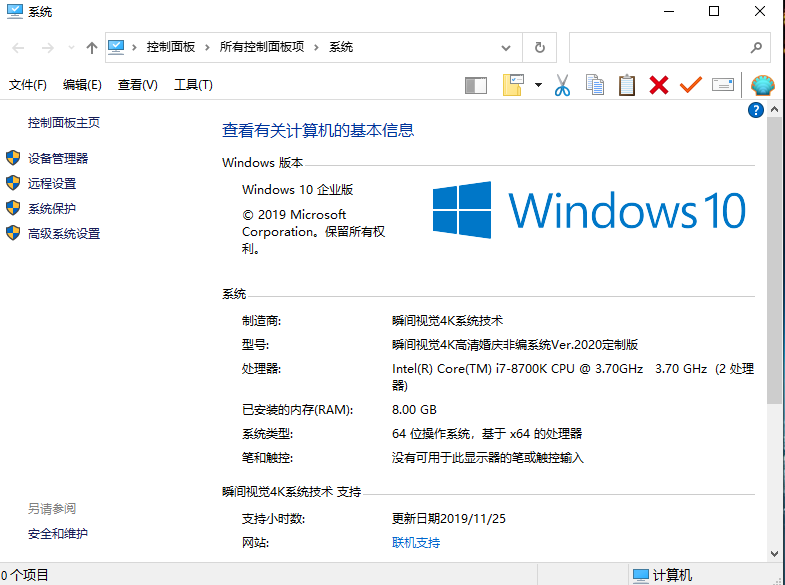Click shield icon beside 高级系统设置
Screen dimensions: 785x585
click(13, 233)
